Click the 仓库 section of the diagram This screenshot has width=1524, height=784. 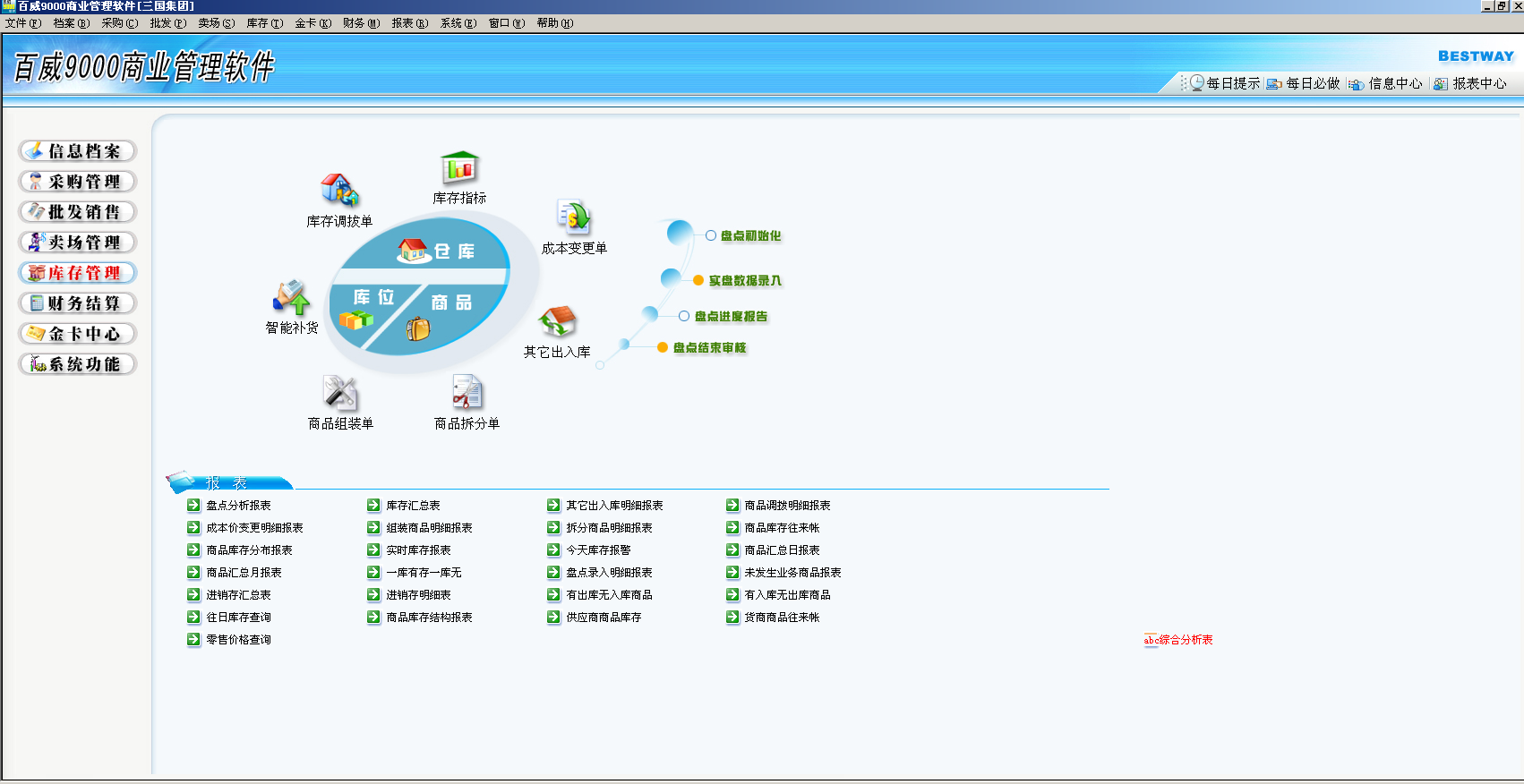436,251
